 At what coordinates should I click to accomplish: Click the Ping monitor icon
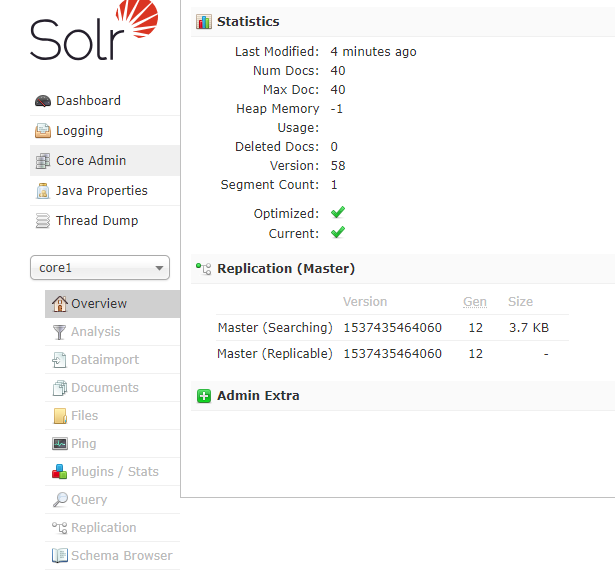(60, 444)
